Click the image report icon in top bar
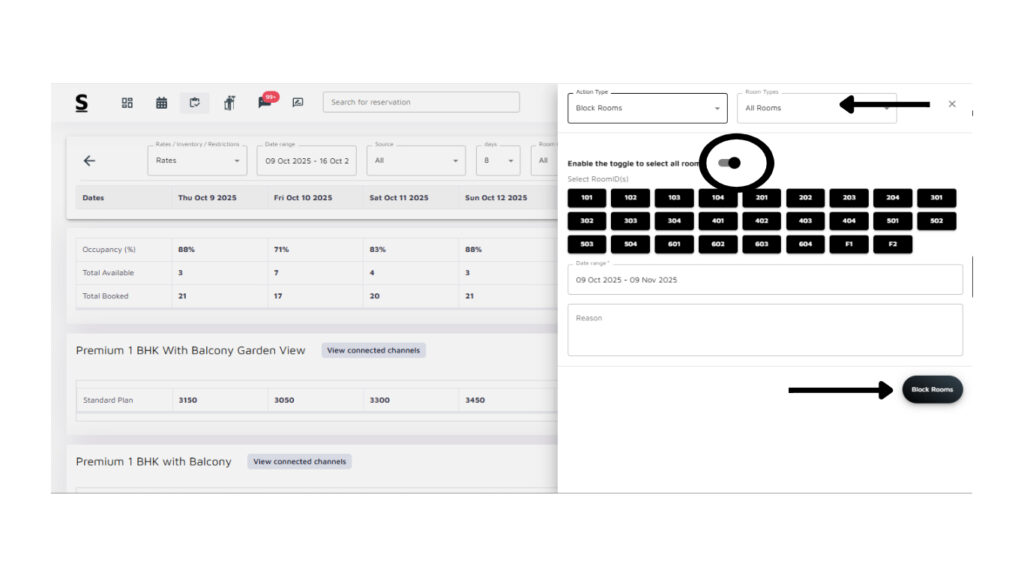Viewport: 1024px width, 576px height. 297,102
